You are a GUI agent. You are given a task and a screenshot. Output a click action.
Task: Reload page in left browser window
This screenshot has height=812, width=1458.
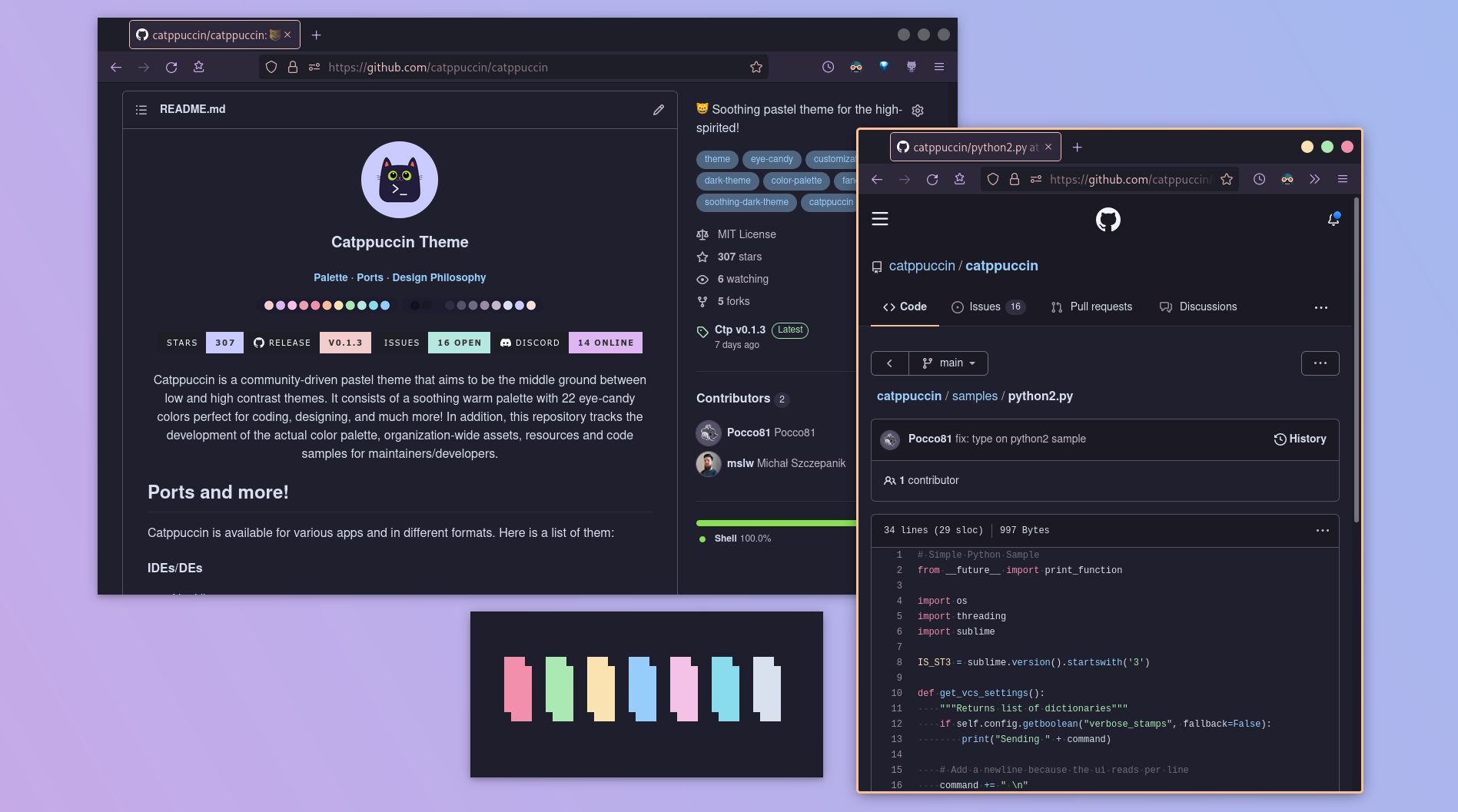[x=171, y=68]
